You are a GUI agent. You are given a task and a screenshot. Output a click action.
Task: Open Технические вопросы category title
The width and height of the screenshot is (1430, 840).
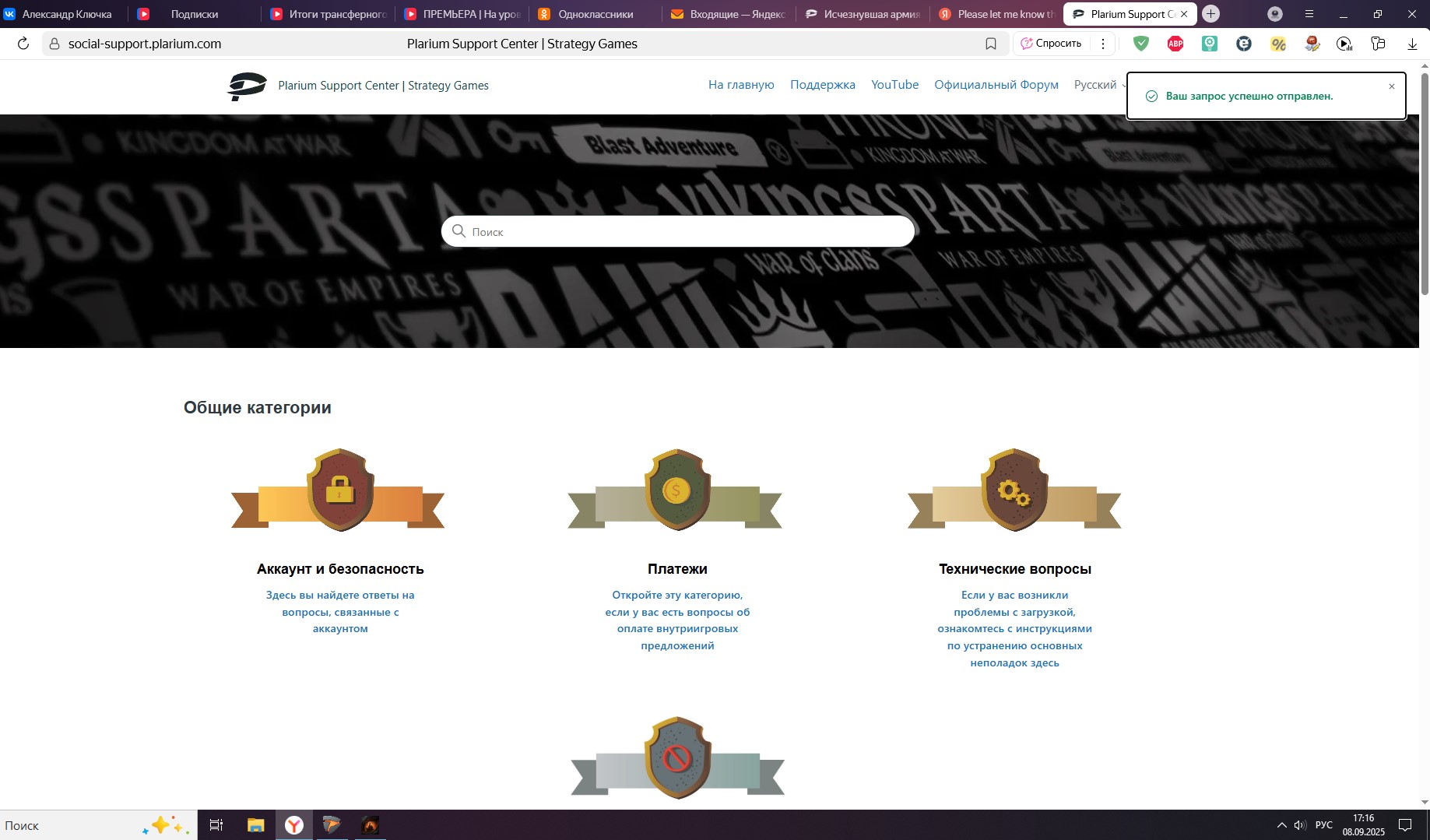1015,569
